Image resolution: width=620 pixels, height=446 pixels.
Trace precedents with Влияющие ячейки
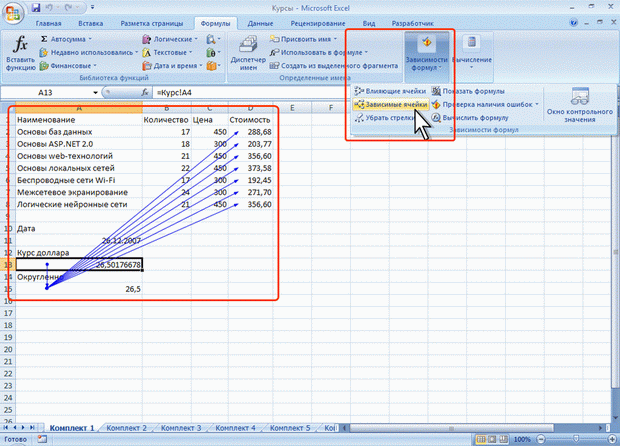(390, 91)
